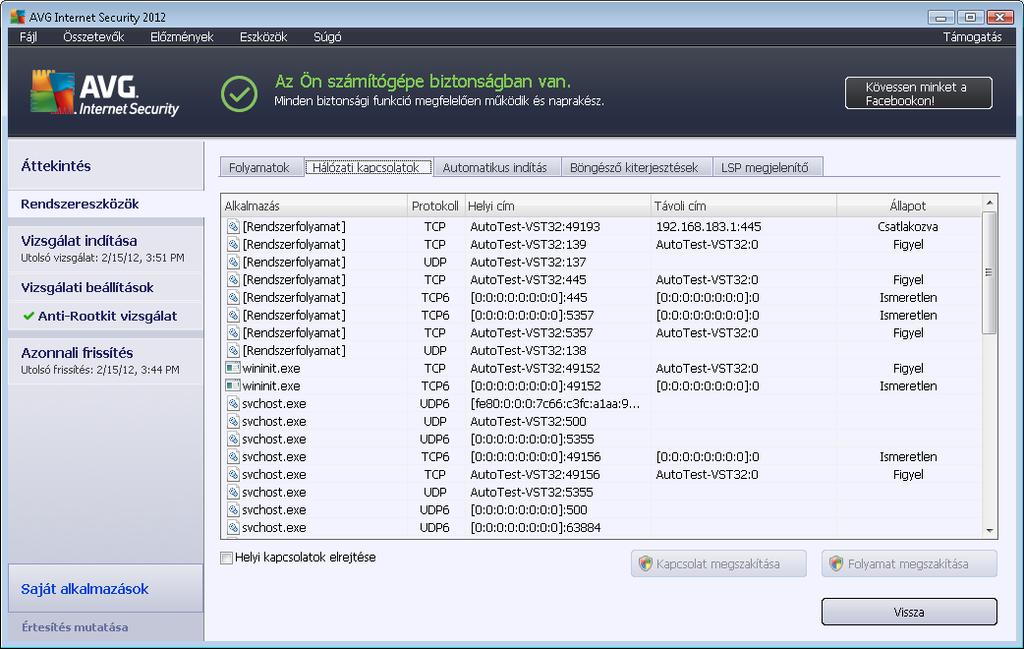Click icon of [Rendszerfolyamat] row with port 137
Viewport: 1024px width, 649px height.
pos(233,262)
